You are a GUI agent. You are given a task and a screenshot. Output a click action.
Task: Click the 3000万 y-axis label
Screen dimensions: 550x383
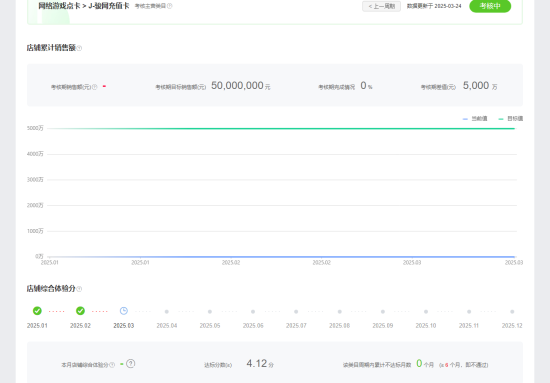pyautogui.click(x=35, y=180)
